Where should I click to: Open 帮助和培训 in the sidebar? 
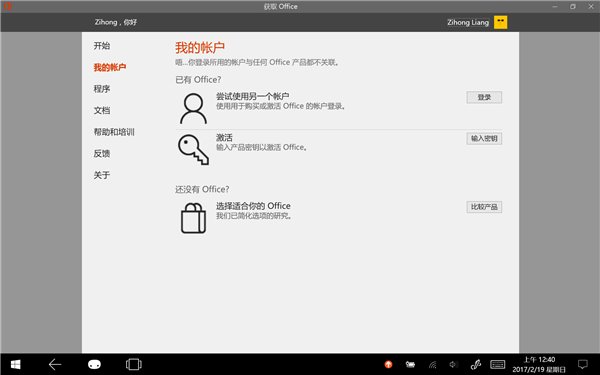coord(114,132)
